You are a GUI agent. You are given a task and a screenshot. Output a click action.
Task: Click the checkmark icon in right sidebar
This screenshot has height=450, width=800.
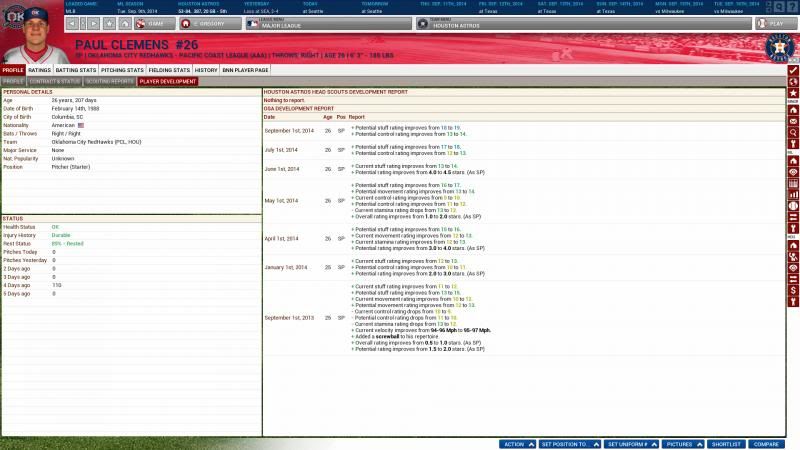793,70
